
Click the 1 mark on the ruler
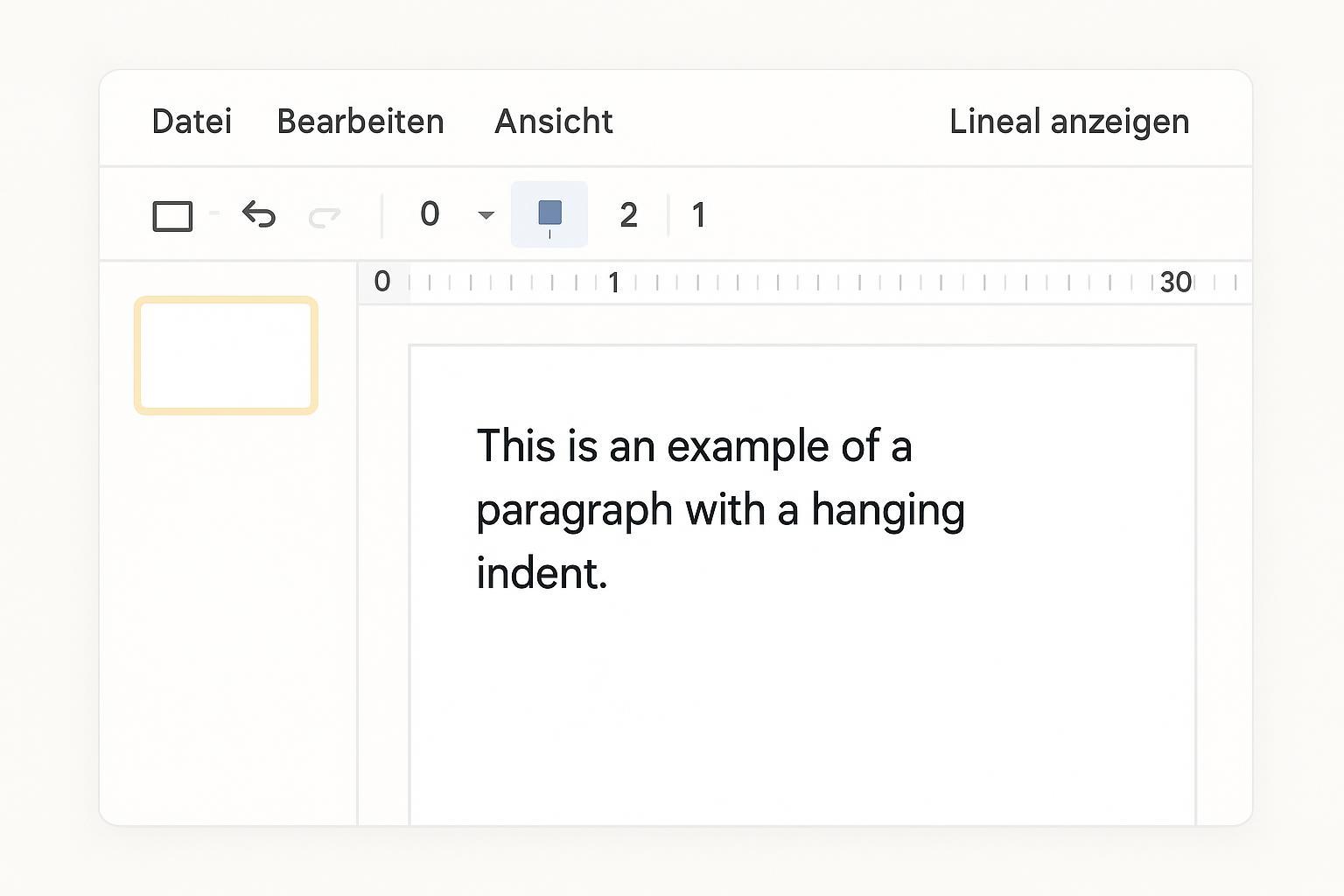click(614, 283)
